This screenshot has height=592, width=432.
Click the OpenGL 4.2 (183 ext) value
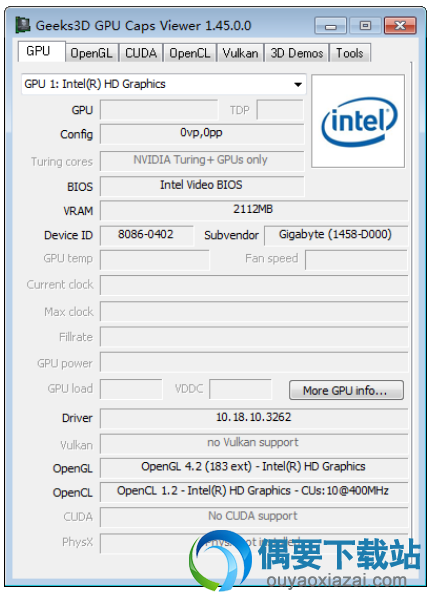254,468
